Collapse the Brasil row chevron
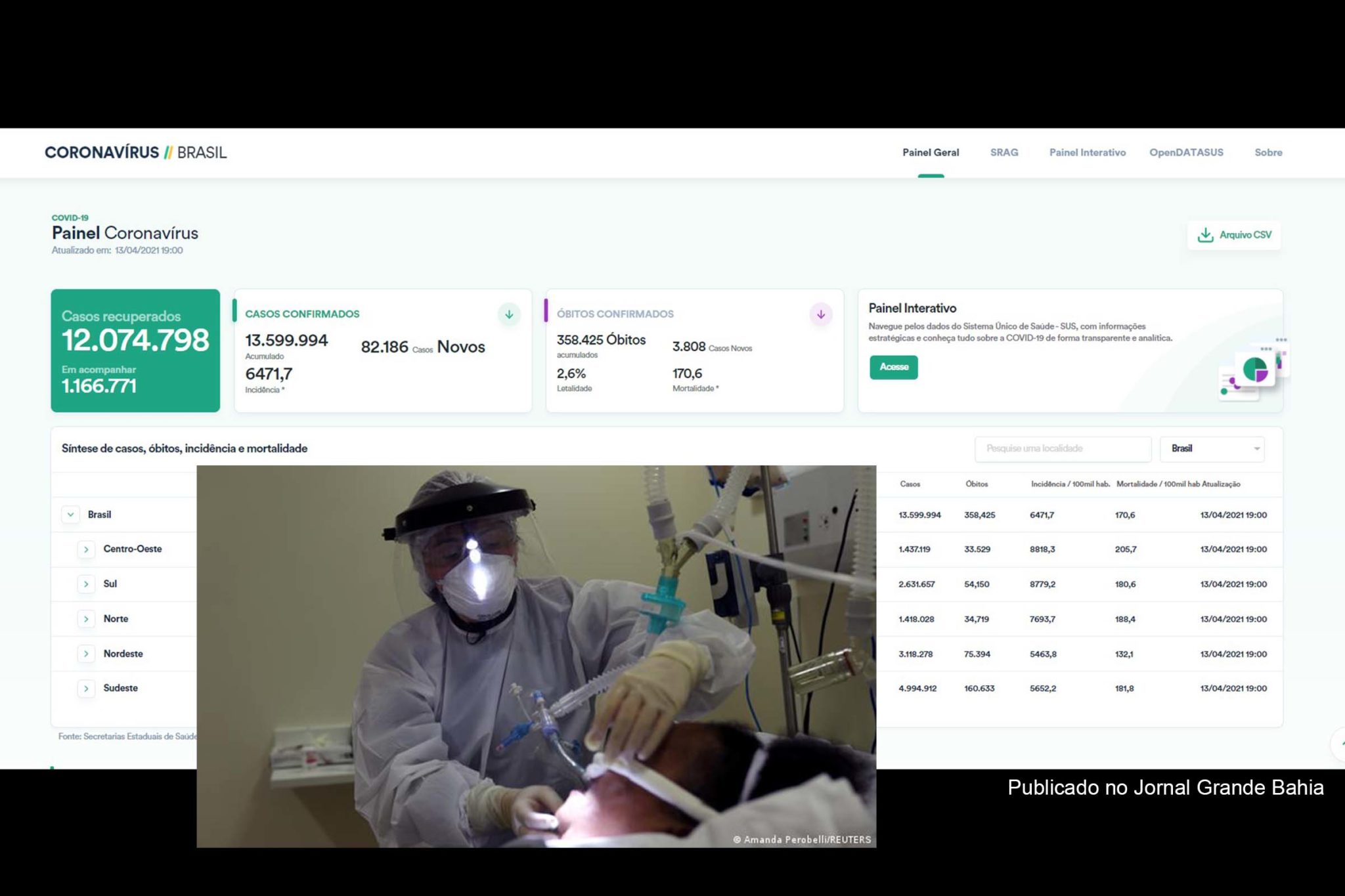 click(x=70, y=515)
